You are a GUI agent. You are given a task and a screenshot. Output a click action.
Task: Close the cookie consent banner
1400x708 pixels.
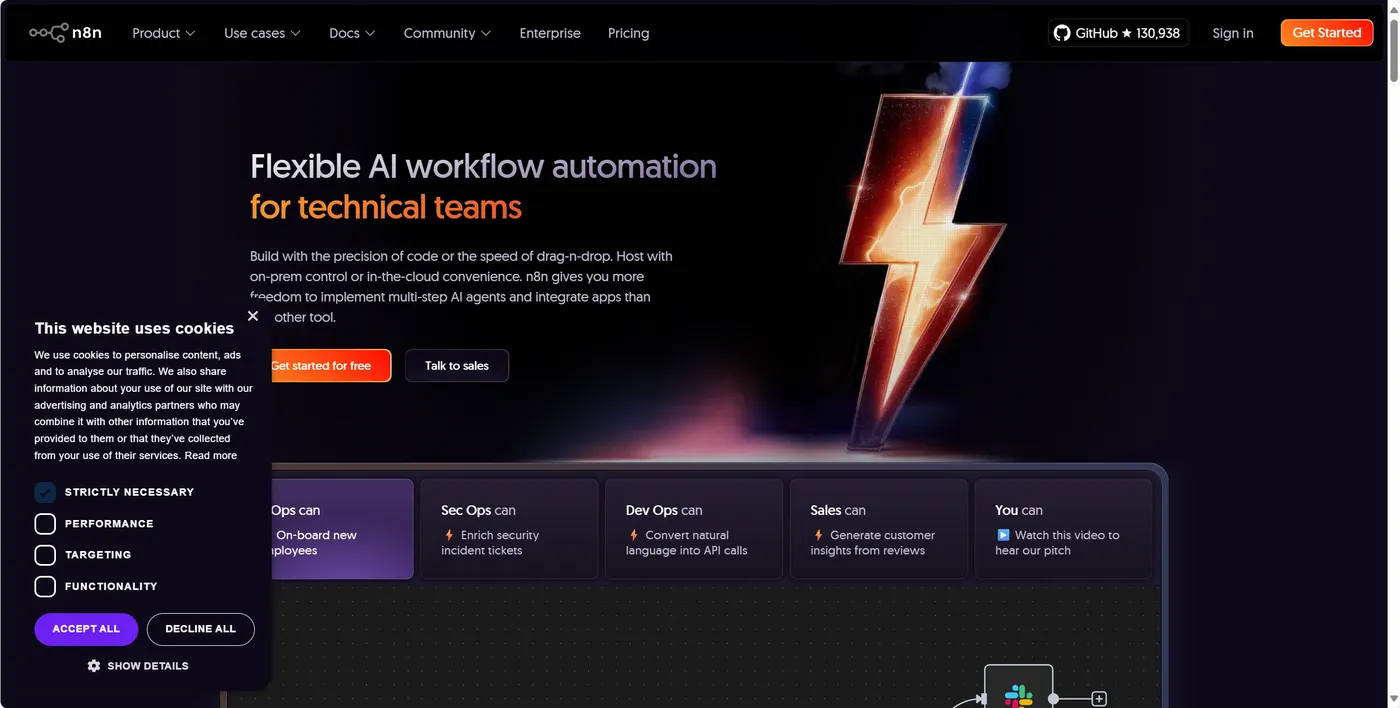[253, 316]
